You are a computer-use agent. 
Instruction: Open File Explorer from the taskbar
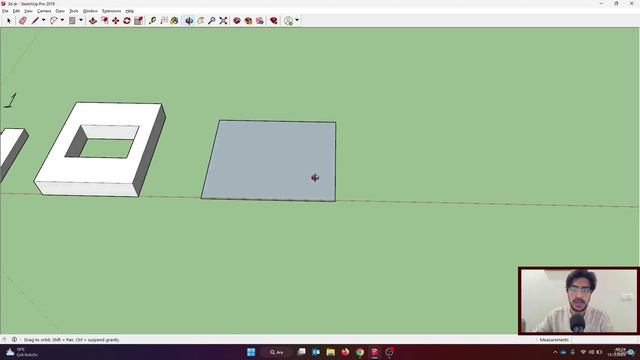pyautogui.click(x=331, y=352)
